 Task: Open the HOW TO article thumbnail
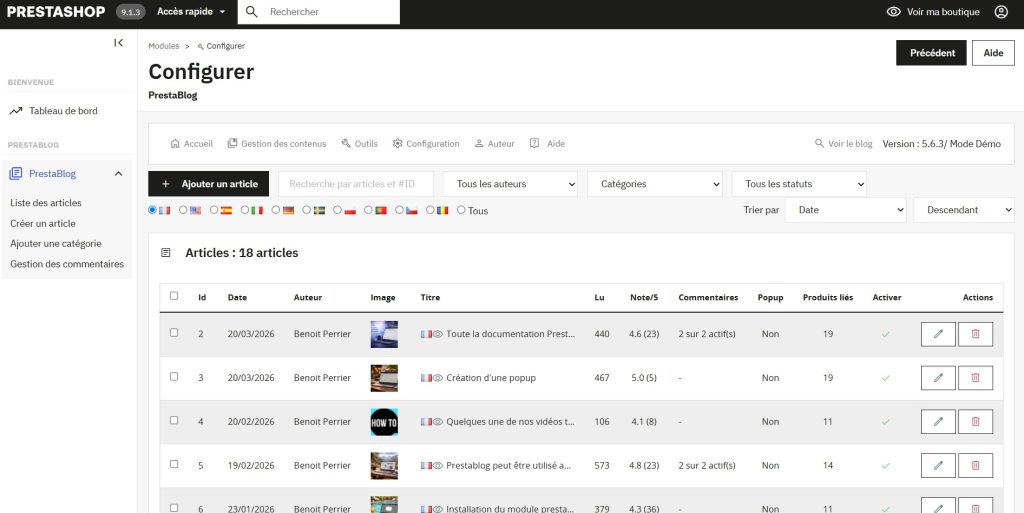(x=384, y=422)
